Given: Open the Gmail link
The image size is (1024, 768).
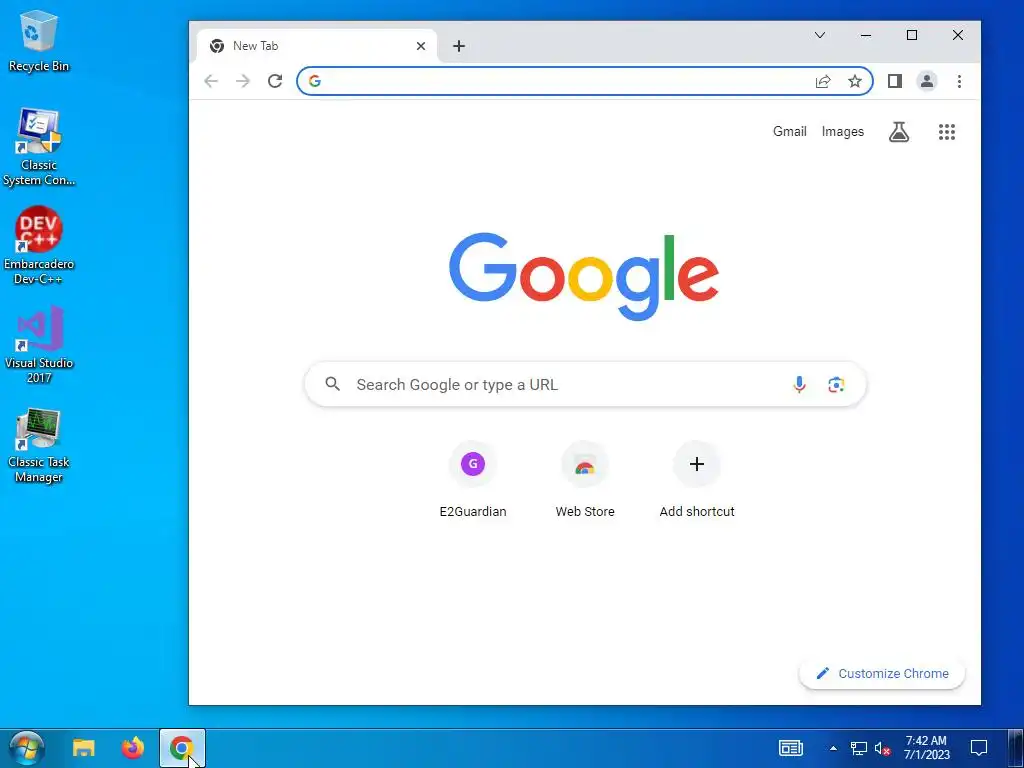Looking at the screenshot, I should coord(790,131).
